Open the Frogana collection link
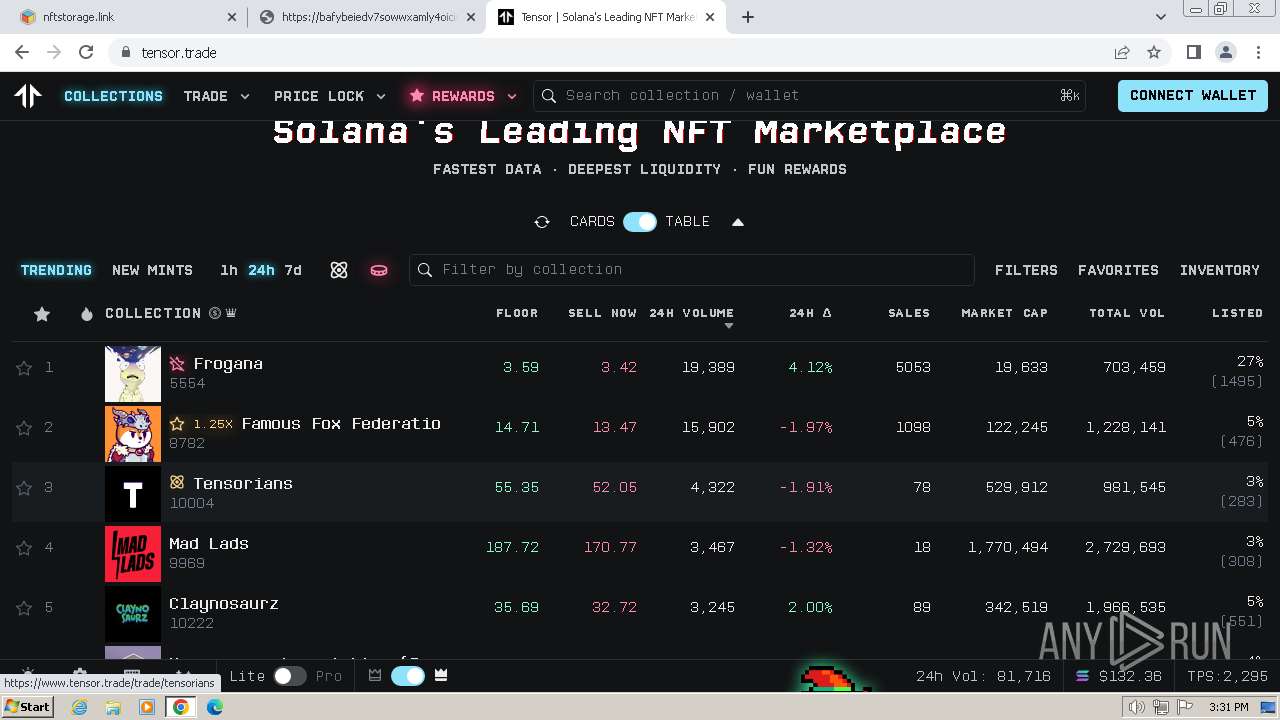The width and height of the screenshot is (1280, 720). 228,364
